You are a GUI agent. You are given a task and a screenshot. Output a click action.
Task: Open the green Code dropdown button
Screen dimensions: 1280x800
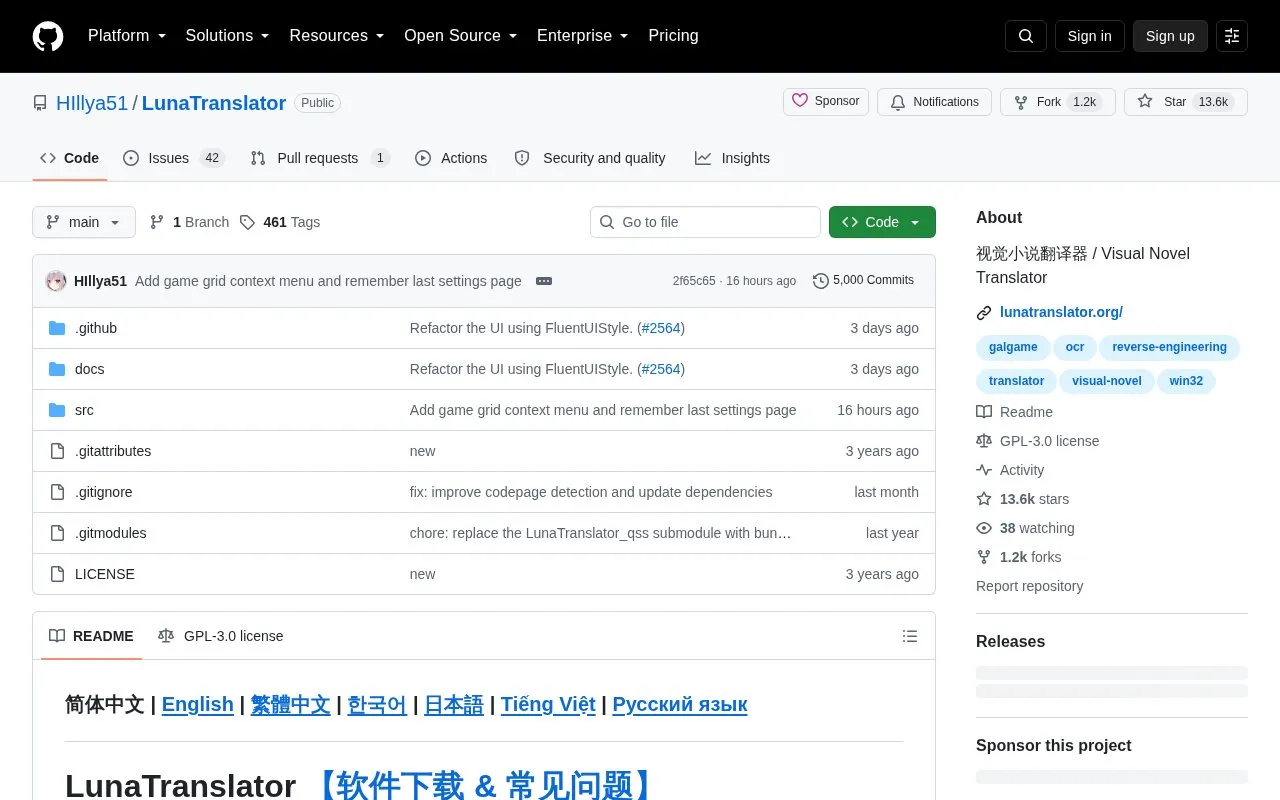tap(882, 222)
